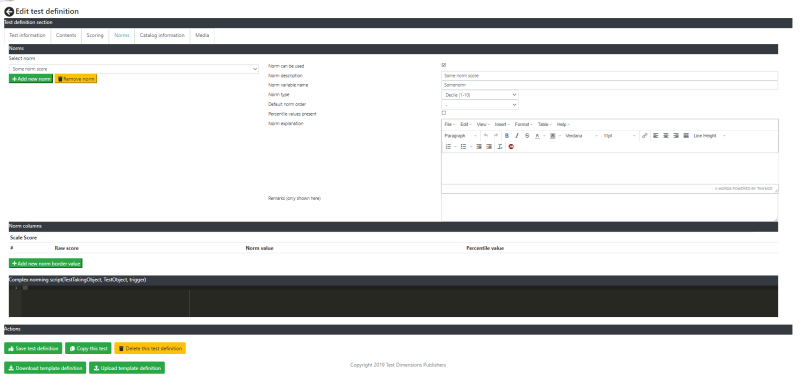Click Add new norm border value button
The height and width of the screenshot is (375, 800).
coord(46,263)
